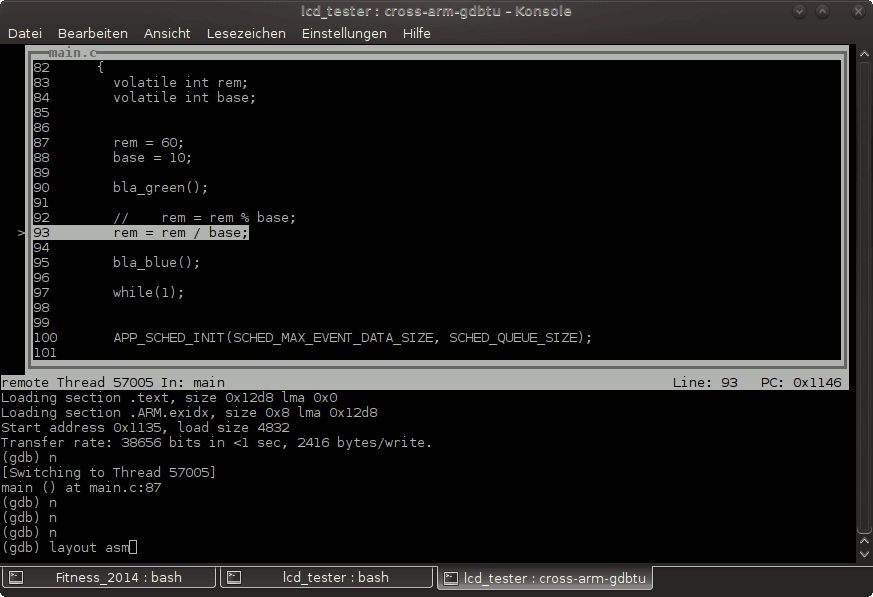873x597 pixels.
Task: Open the Bearbeiten menu
Action: (x=93, y=33)
